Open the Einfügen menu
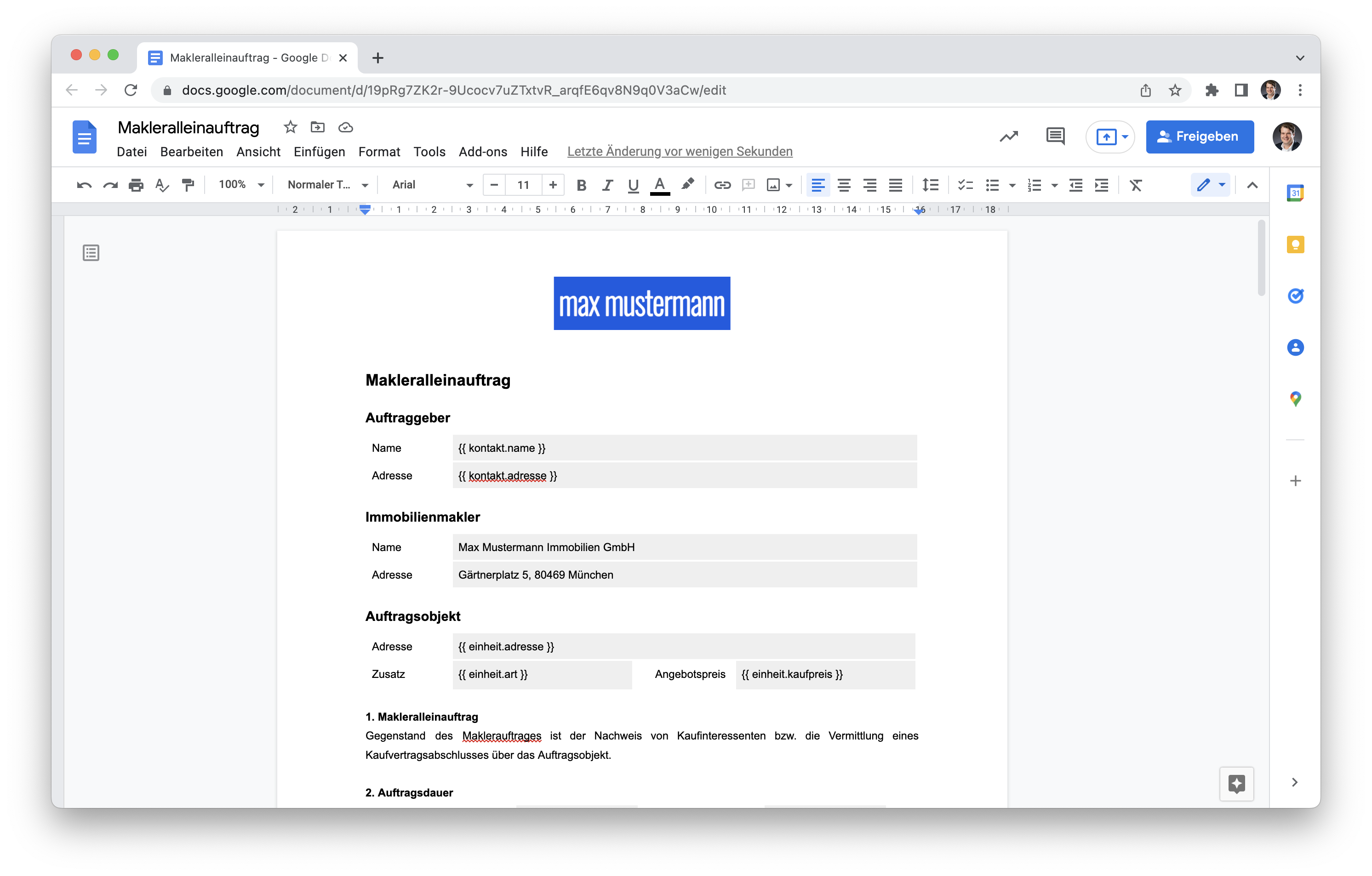Image resolution: width=1372 pixels, height=876 pixels. pyautogui.click(x=319, y=152)
